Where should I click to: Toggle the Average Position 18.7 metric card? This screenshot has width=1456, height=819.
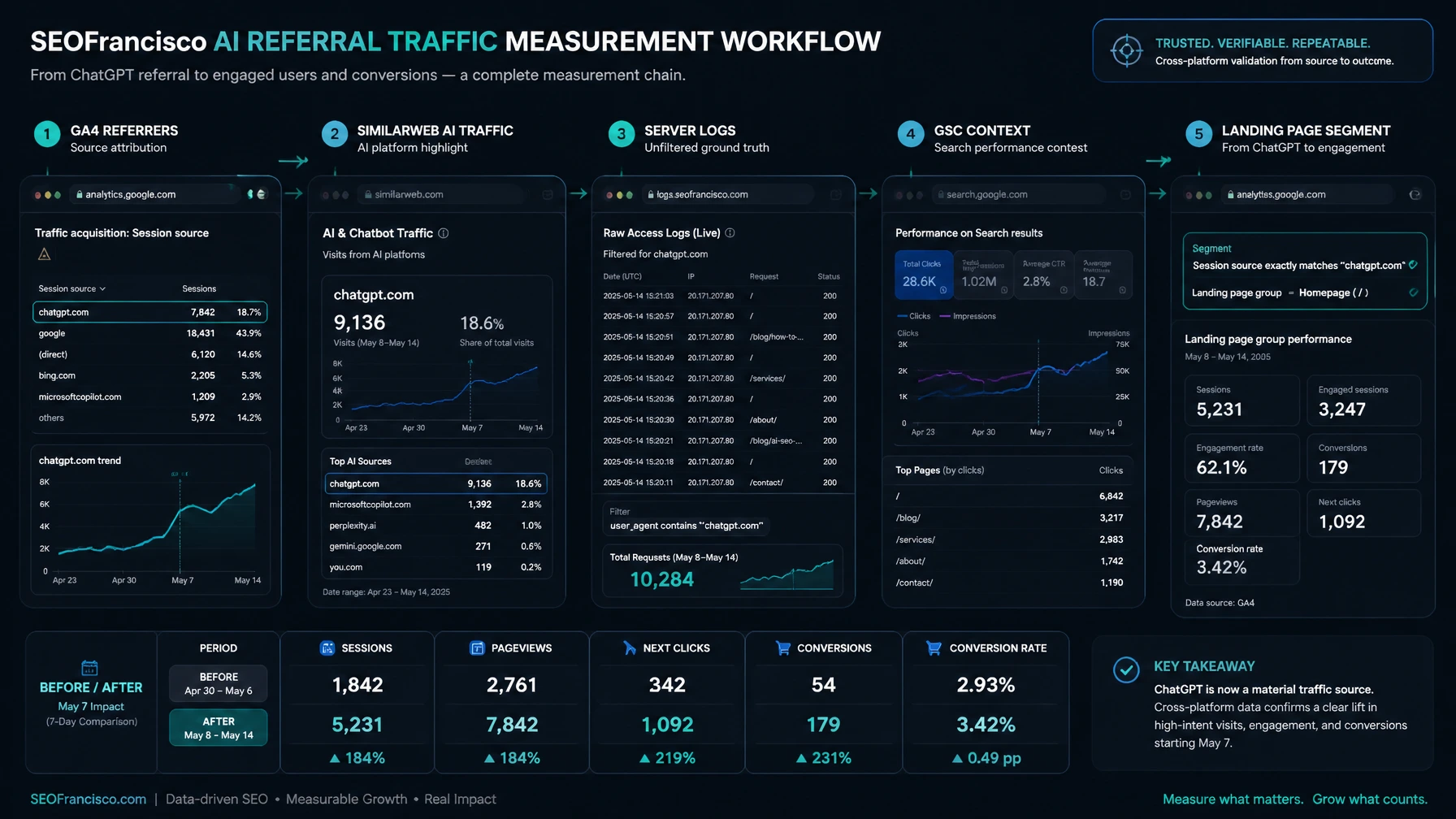click(1103, 275)
